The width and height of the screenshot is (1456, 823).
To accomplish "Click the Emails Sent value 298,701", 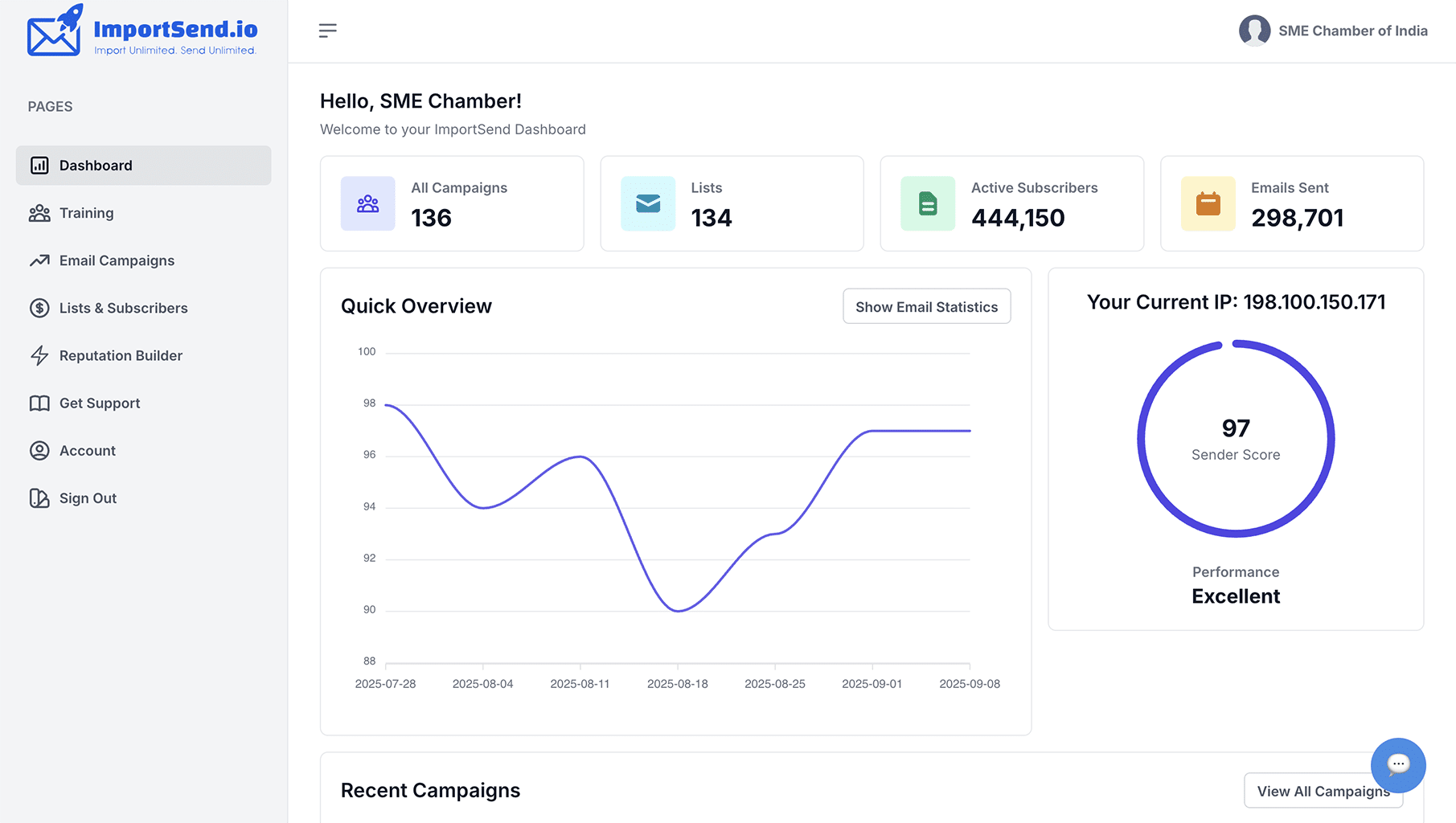I will point(1298,218).
